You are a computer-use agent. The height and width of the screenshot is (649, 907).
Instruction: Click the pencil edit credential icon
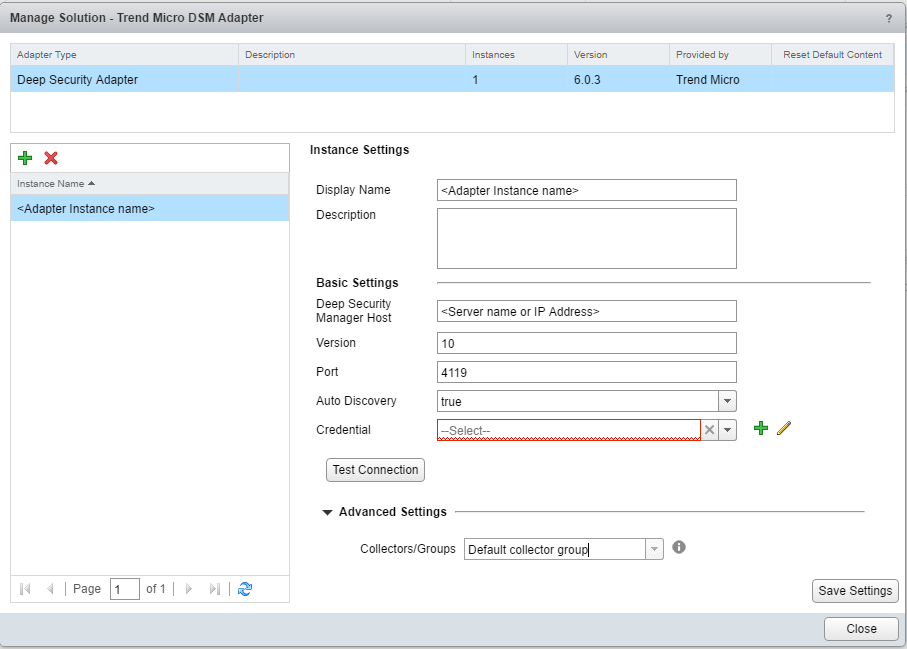[x=784, y=428]
